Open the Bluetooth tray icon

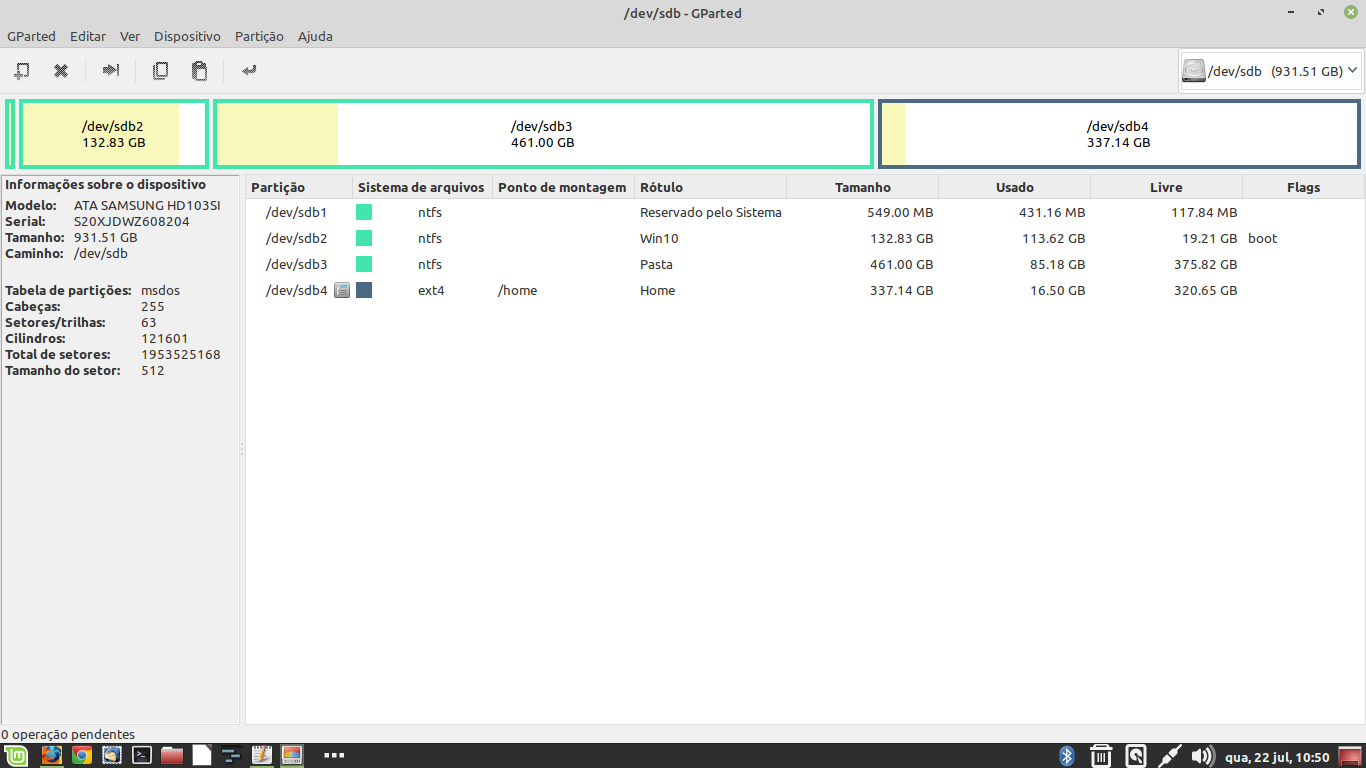(x=1066, y=755)
